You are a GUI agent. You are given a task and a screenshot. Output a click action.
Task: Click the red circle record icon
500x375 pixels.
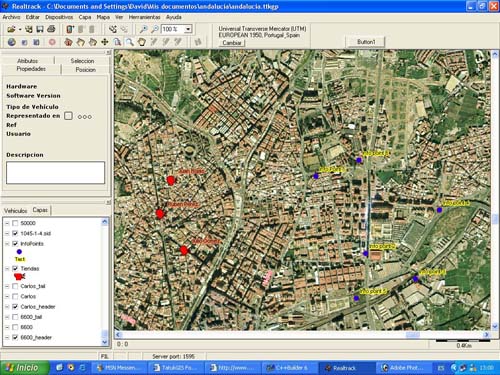[52, 42]
